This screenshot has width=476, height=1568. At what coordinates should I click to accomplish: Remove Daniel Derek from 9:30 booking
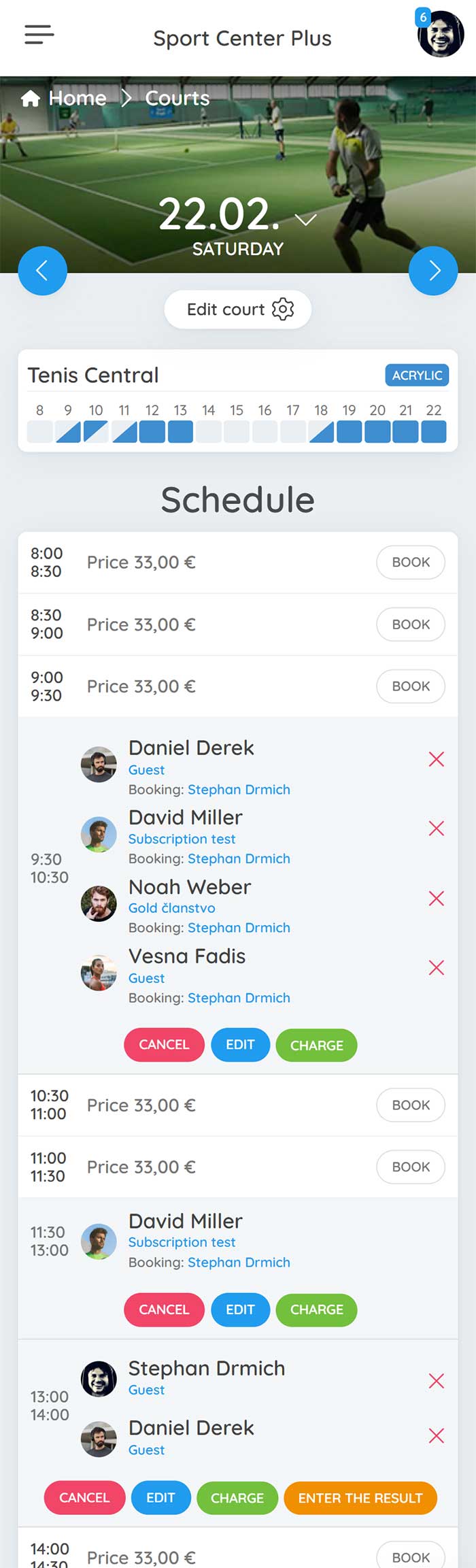(x=437, y=759)
